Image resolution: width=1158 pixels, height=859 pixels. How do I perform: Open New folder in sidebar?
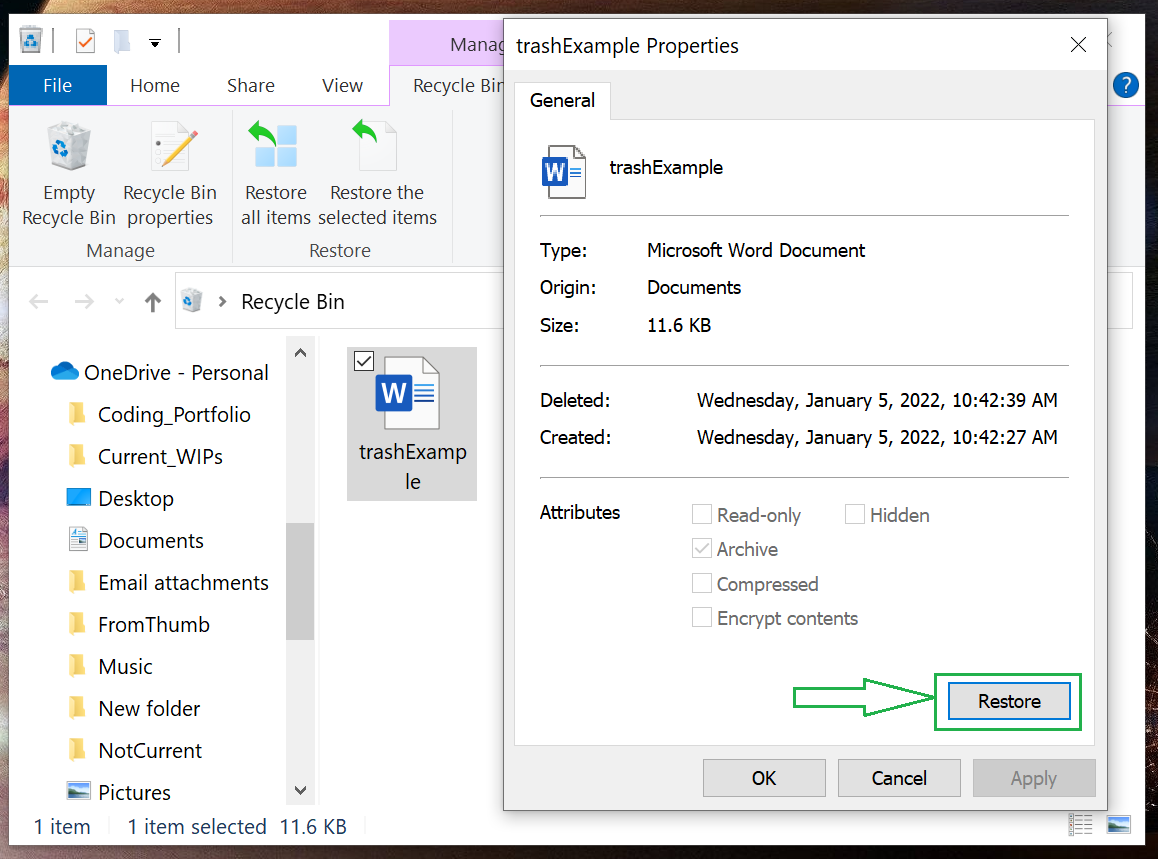click(134, 709)
